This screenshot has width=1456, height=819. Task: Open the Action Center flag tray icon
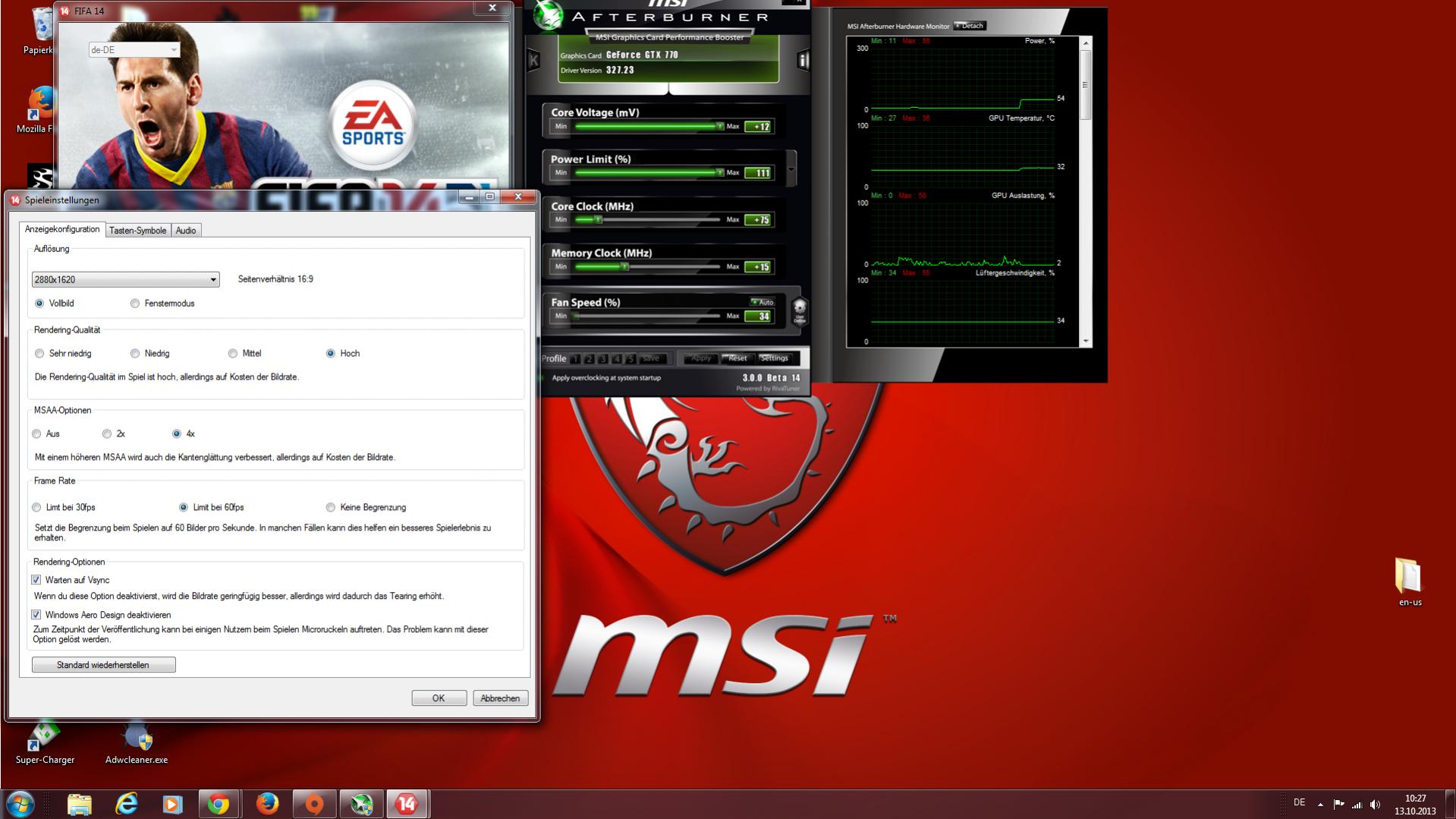[x=1338, y=804]
